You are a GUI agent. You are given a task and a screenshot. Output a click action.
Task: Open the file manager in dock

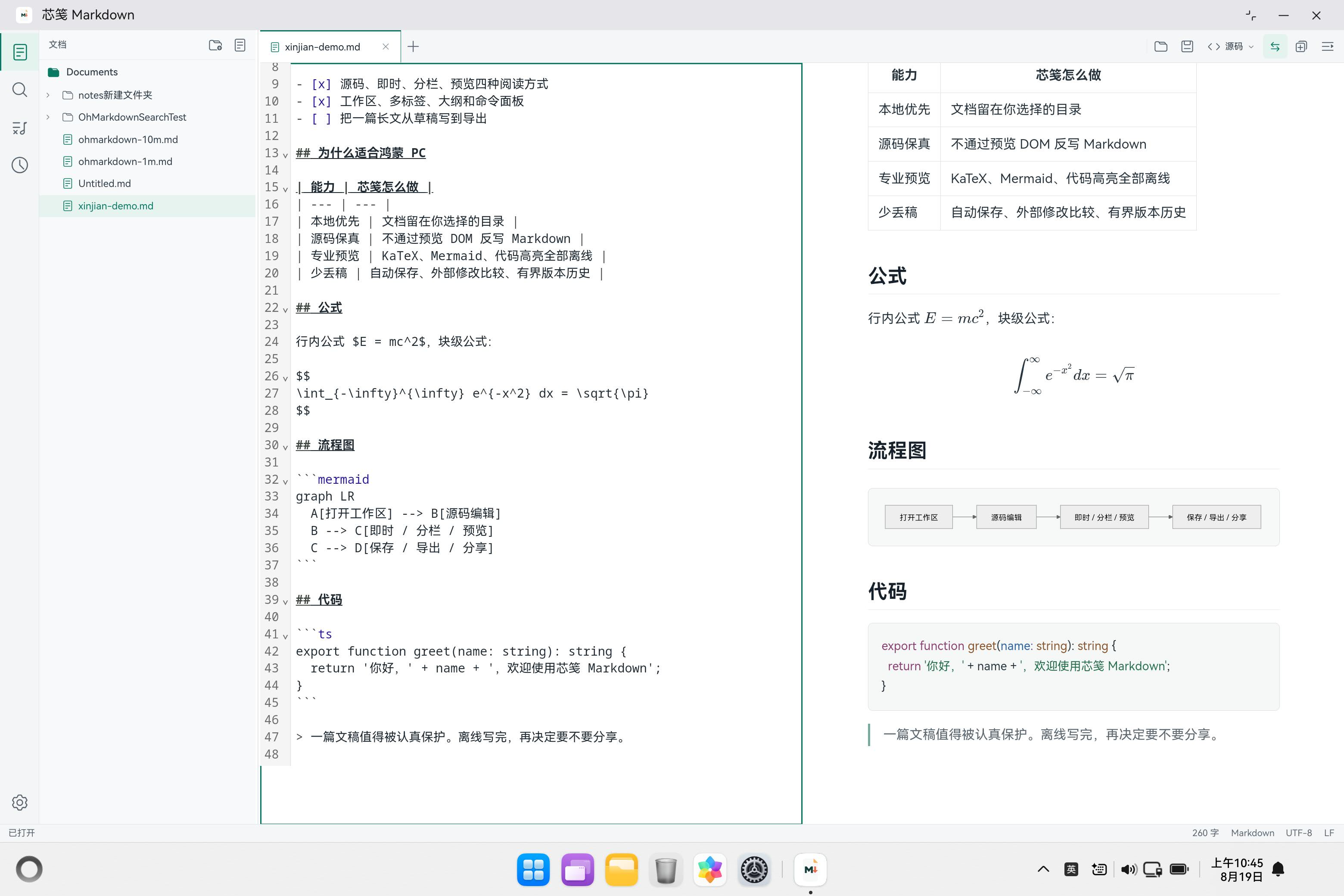coord(621,870)
